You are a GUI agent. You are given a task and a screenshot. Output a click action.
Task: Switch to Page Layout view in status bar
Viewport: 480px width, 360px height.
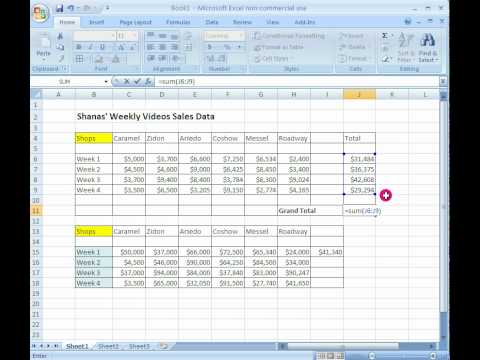[x=330, y=356]
